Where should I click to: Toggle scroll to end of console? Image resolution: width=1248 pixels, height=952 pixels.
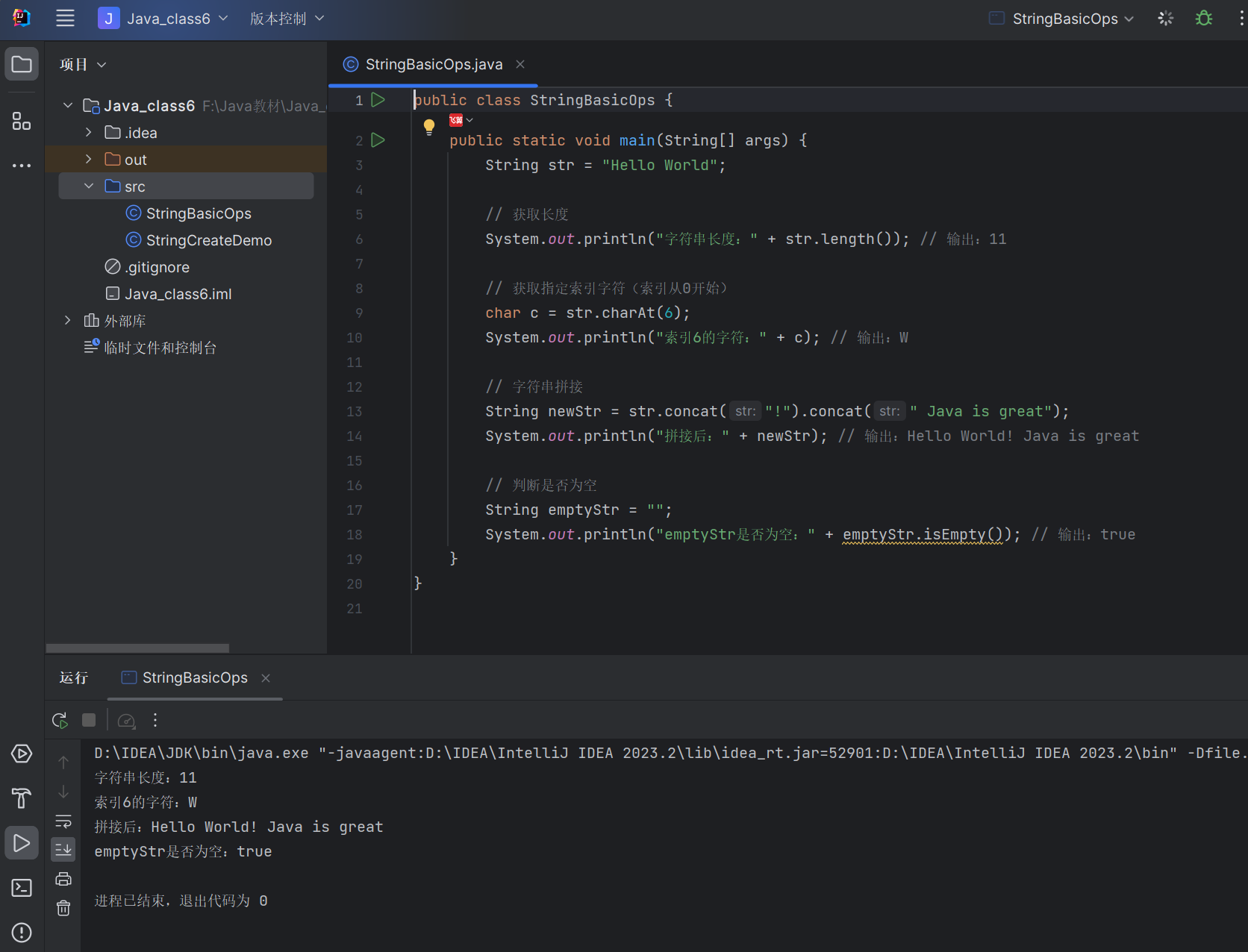63,850
